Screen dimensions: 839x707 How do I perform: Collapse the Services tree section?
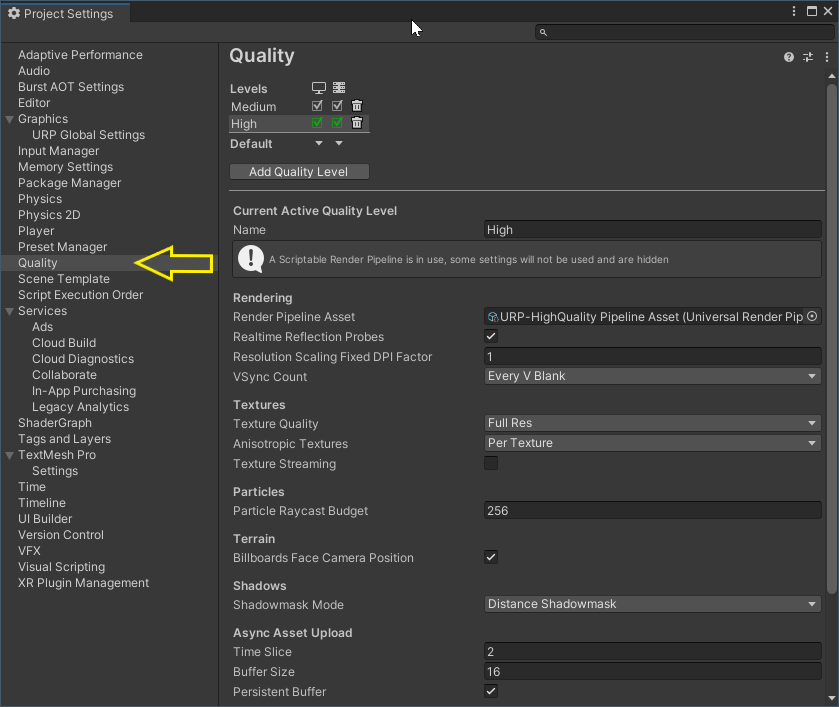(10, 311)
